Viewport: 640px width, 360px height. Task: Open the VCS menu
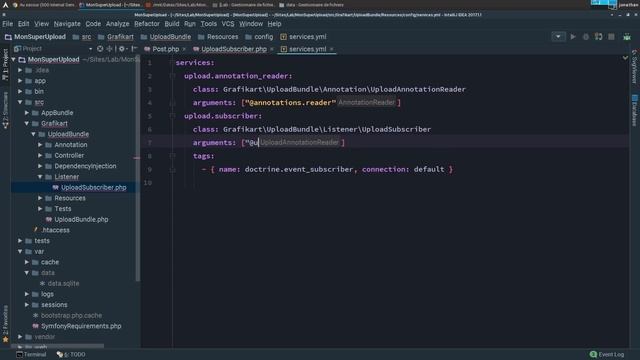pos(228,24)
